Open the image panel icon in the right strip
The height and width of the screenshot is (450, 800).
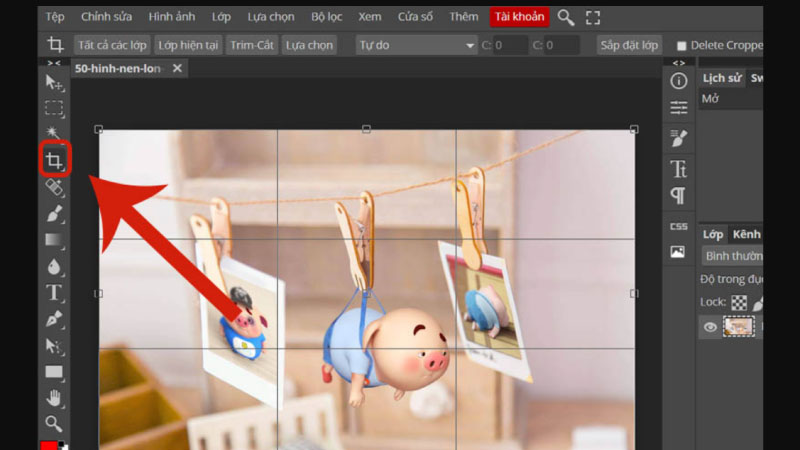tap(678, 252)
